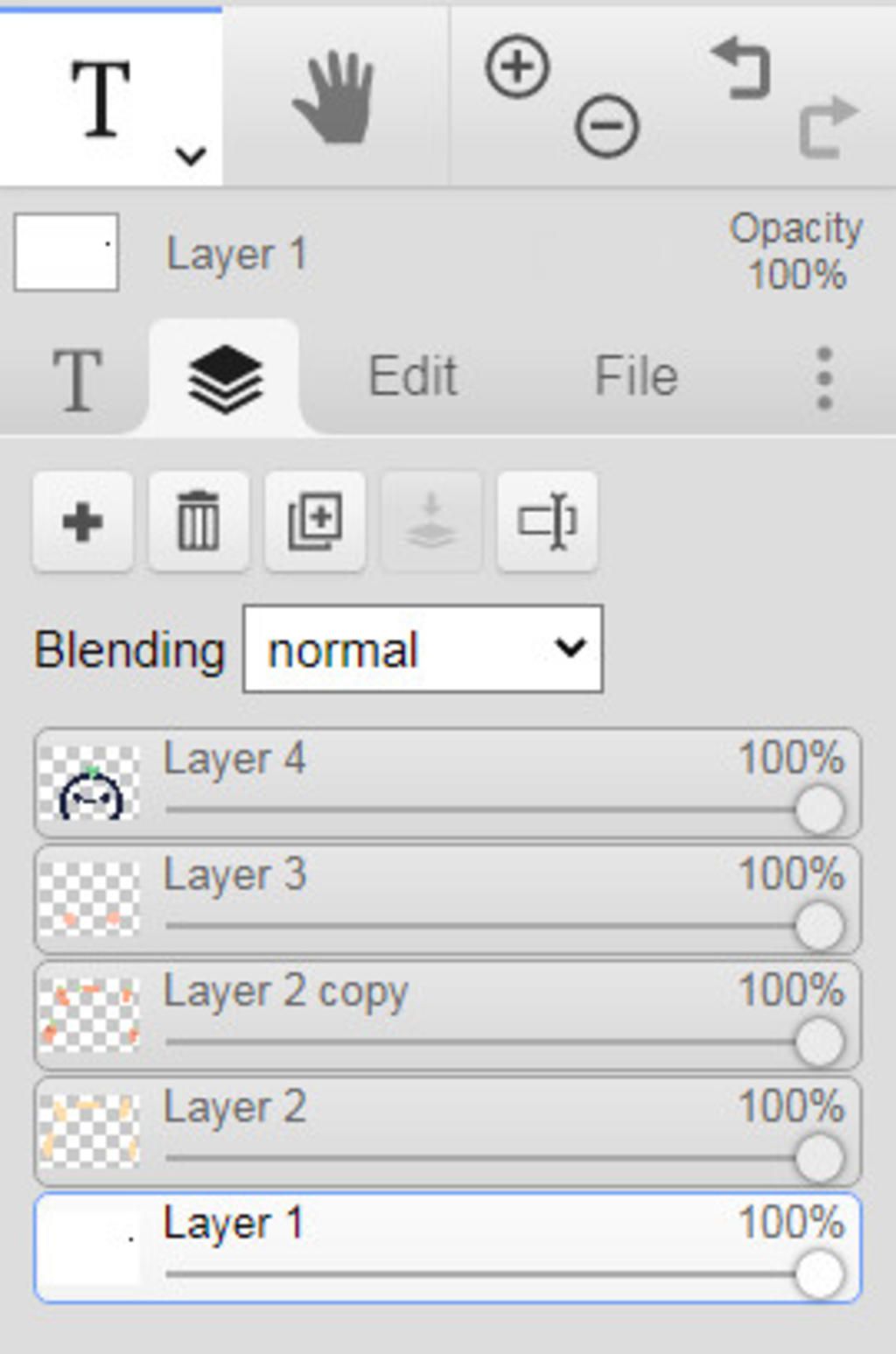
Task: Switch to the Edit tab
Action: (x=413, y=376)
